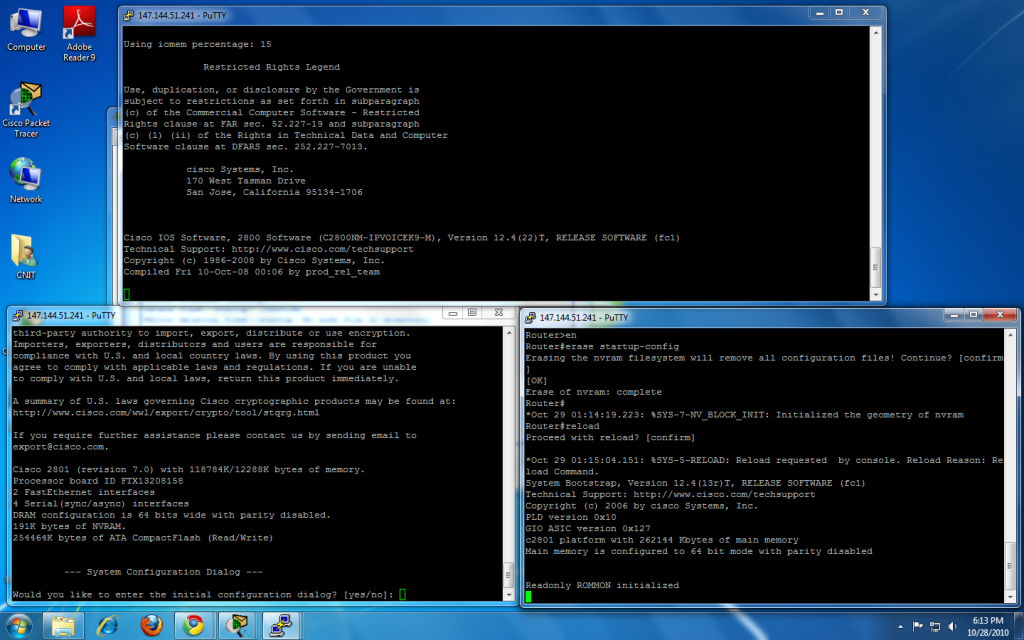Click the top PuTTY window's scroll-down arrow
The height and width of the screenshot is (640, 1024).
pos(876,294)
